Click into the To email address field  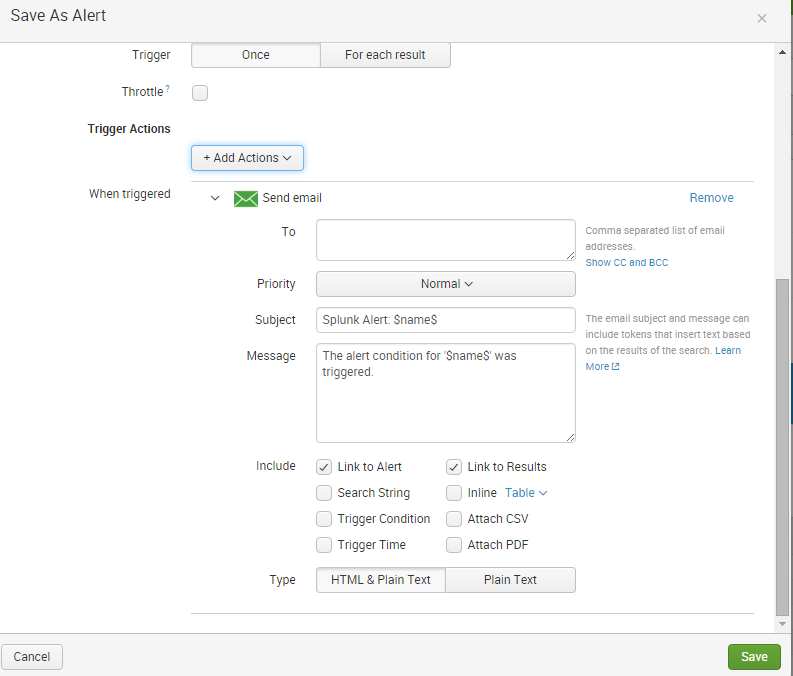[x=445, y=240]
